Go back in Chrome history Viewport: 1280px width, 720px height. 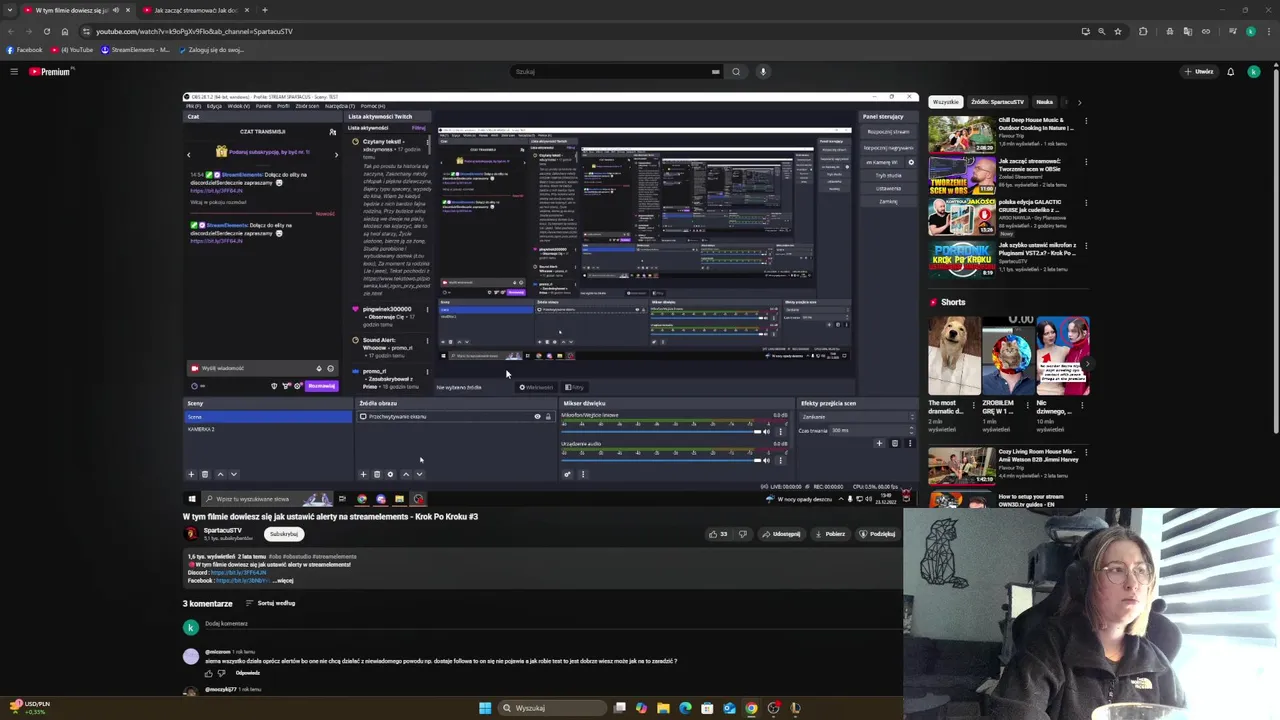pos(10,31)
